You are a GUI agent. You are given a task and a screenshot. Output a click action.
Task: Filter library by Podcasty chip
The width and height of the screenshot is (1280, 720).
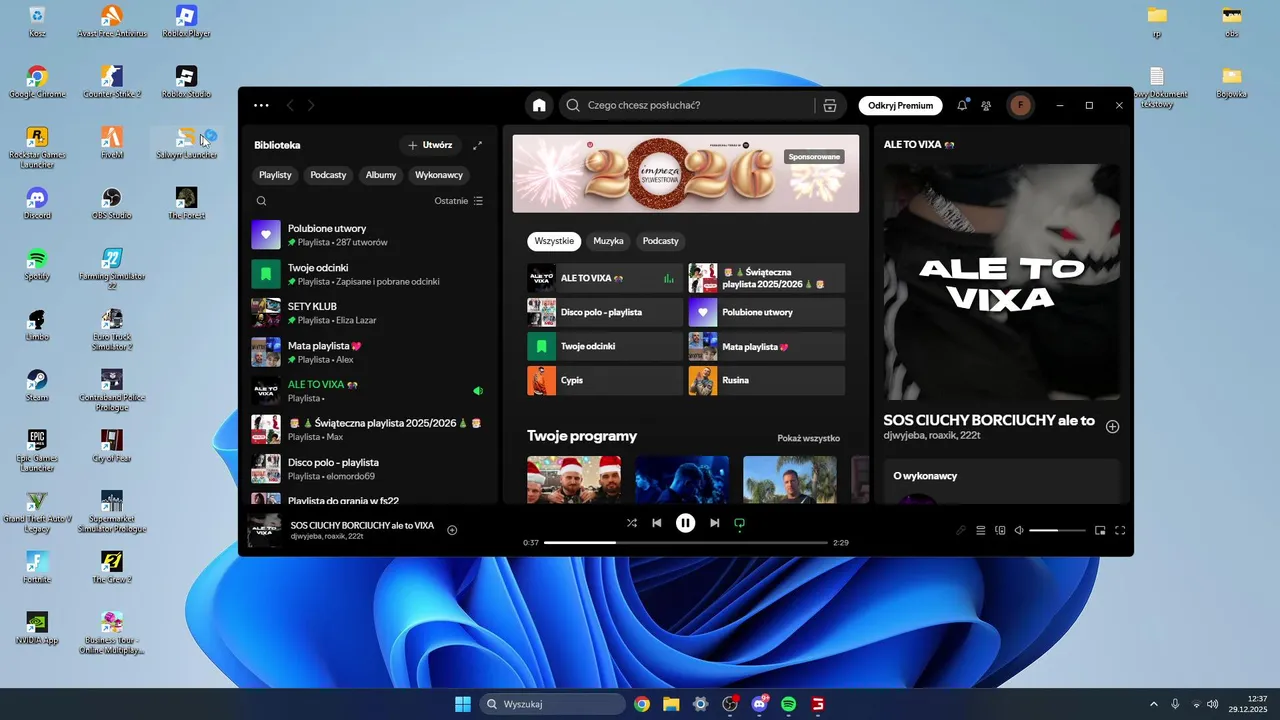pyautogui.click(x=328, y=175)
